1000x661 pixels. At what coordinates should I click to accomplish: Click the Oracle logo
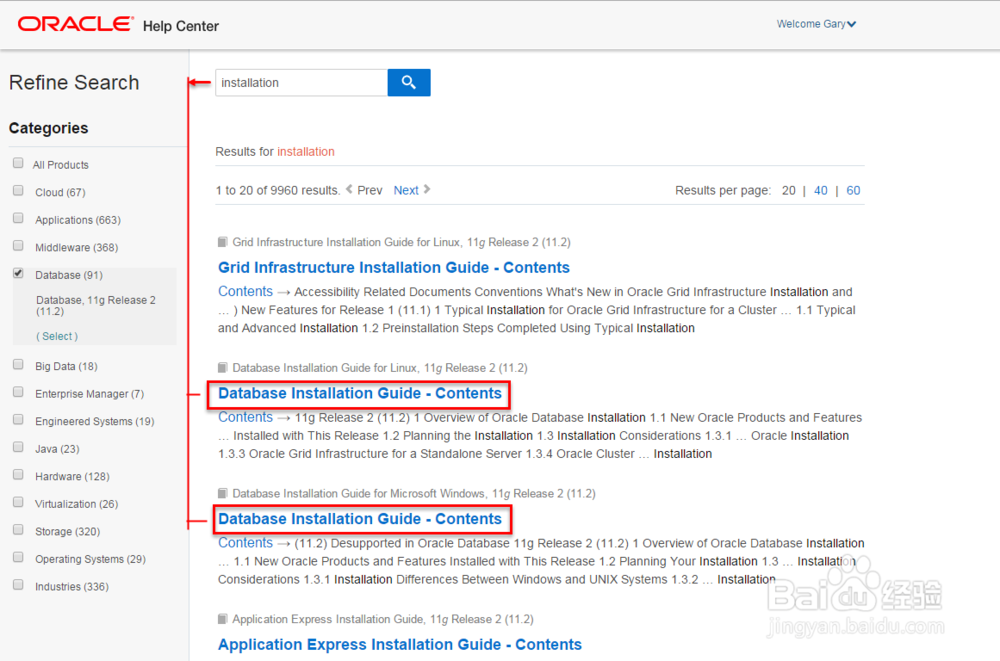pyautogui.click(x=75, y=24)
